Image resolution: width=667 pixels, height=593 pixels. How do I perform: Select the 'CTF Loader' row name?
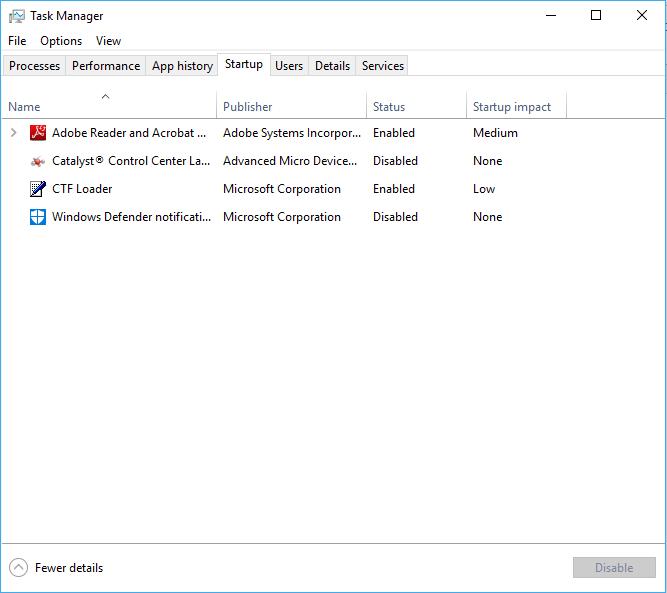(x=82, y=189)
